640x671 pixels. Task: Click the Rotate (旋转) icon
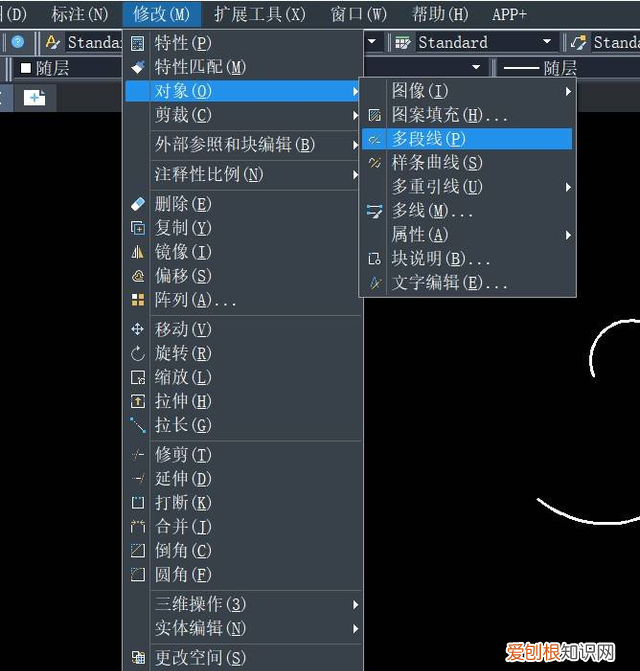[138, 353]
